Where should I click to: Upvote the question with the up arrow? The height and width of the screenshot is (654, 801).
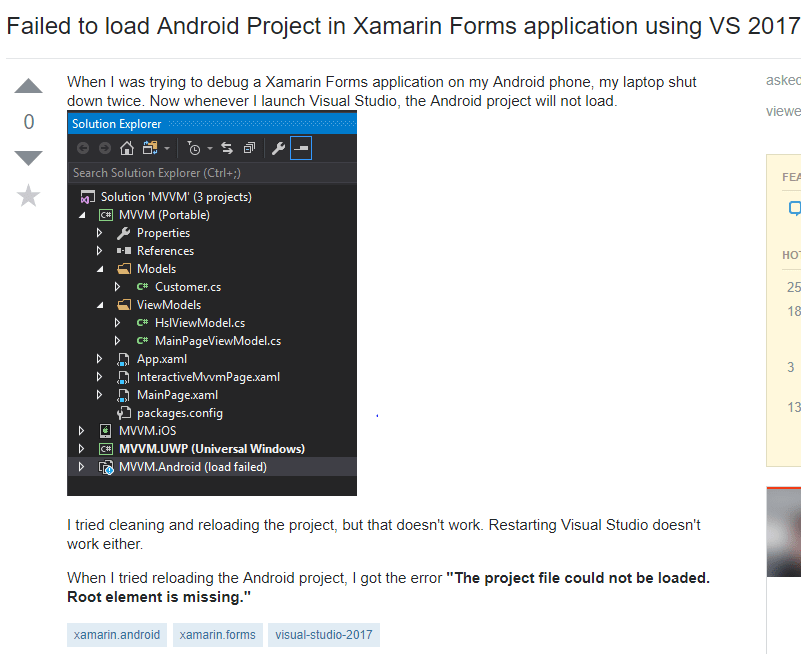(29, 86)
